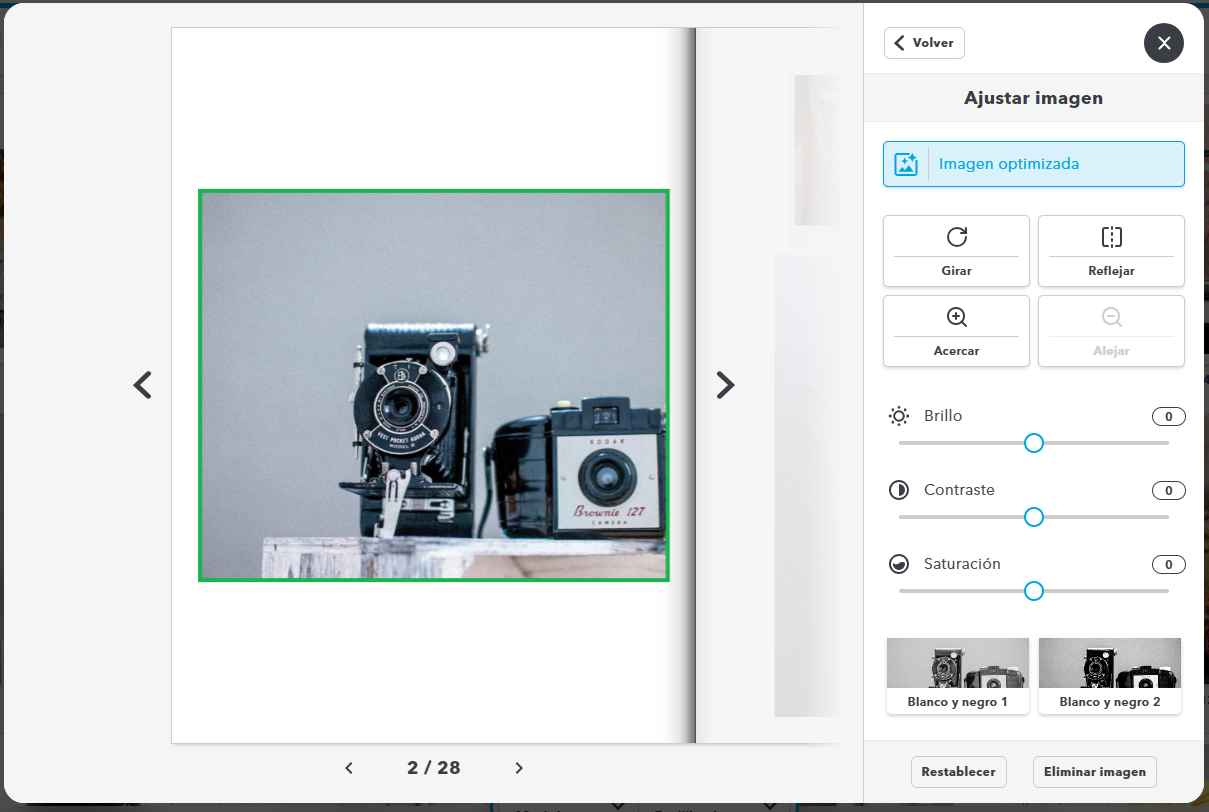Click the picture icon next to Imagen optimizada

pyautogui.click(x=905, y=163)
